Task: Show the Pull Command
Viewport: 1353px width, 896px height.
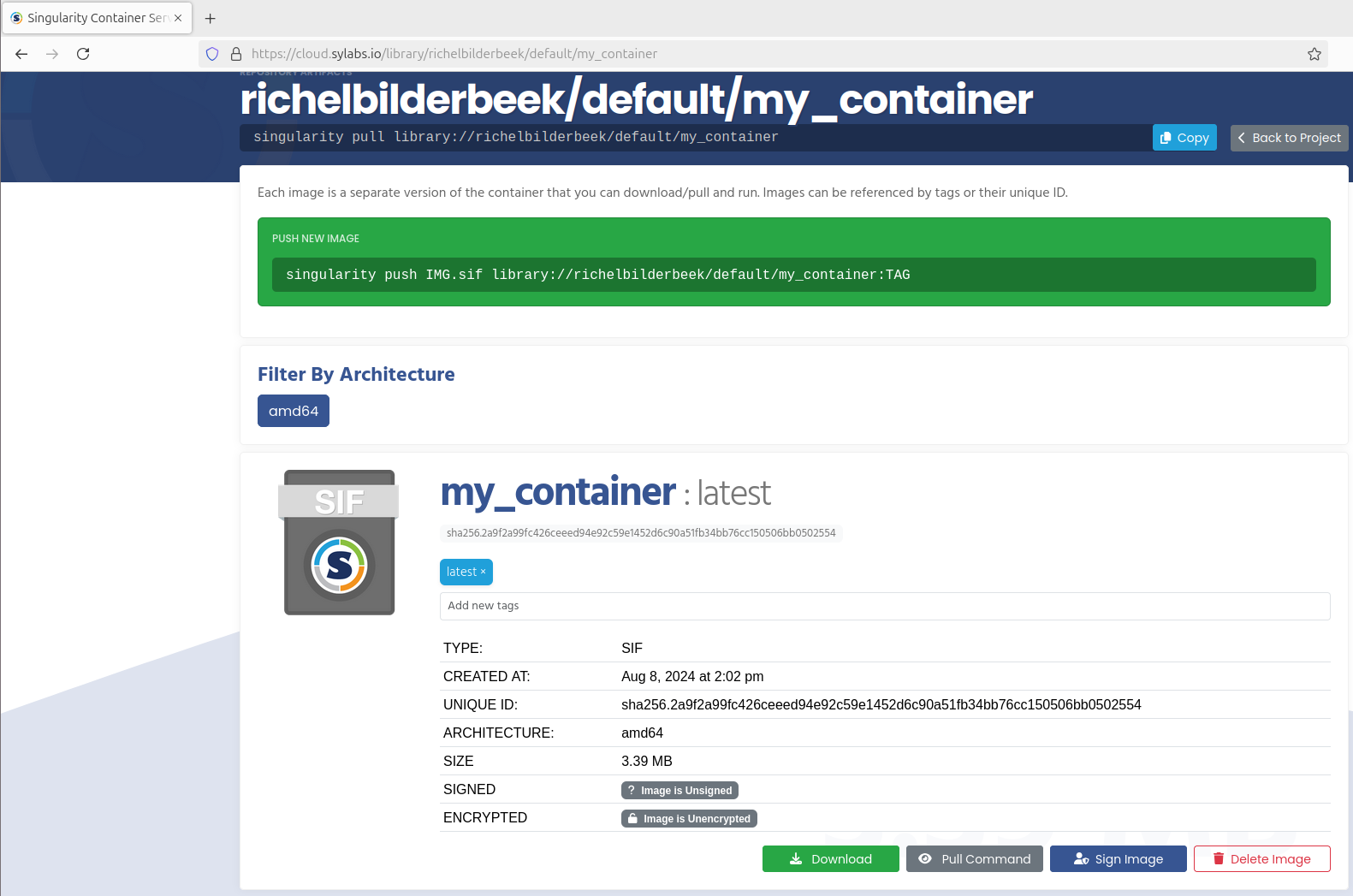Action: click(x=974, y=859)
